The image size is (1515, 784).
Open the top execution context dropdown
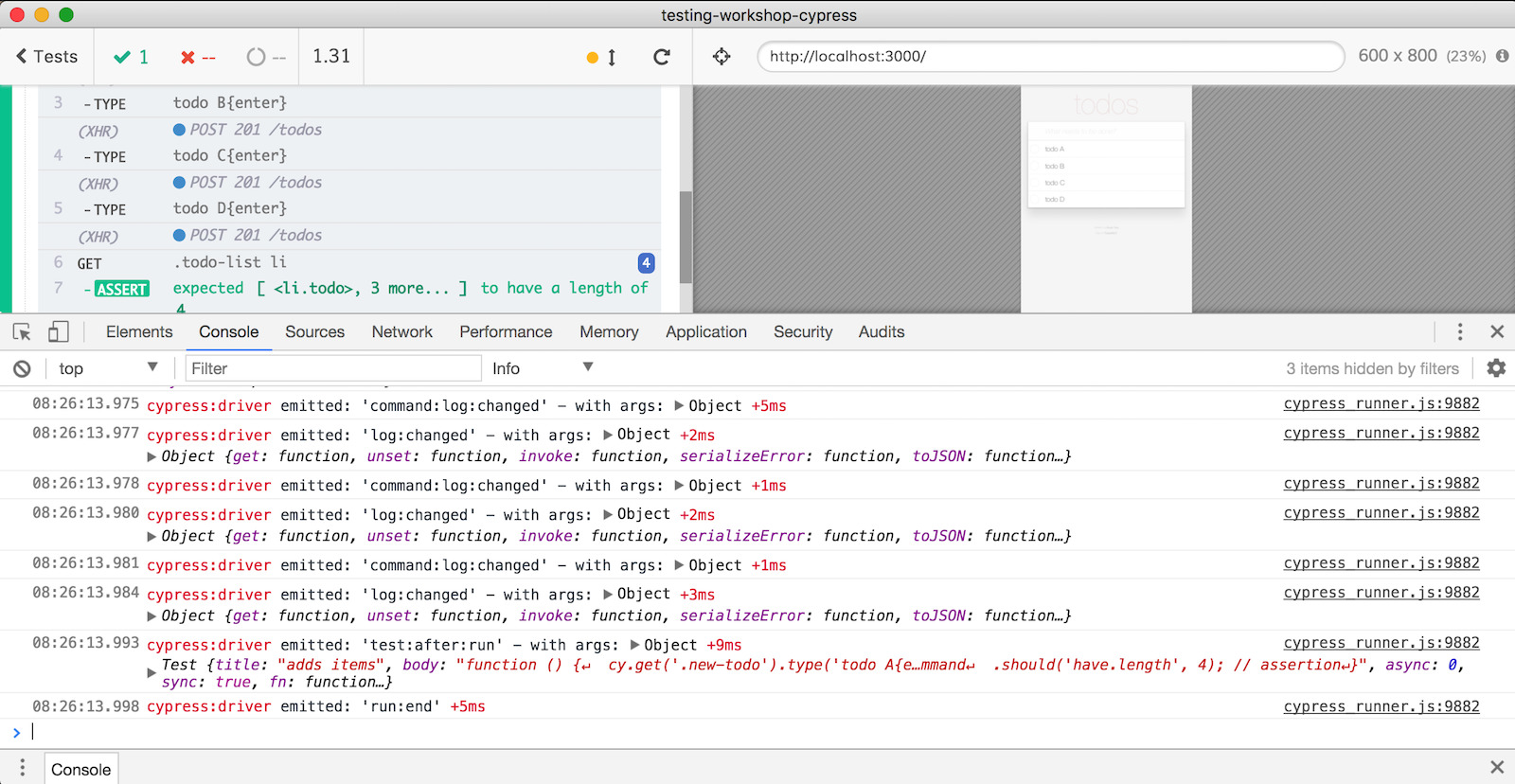click(x=107, y=368)
